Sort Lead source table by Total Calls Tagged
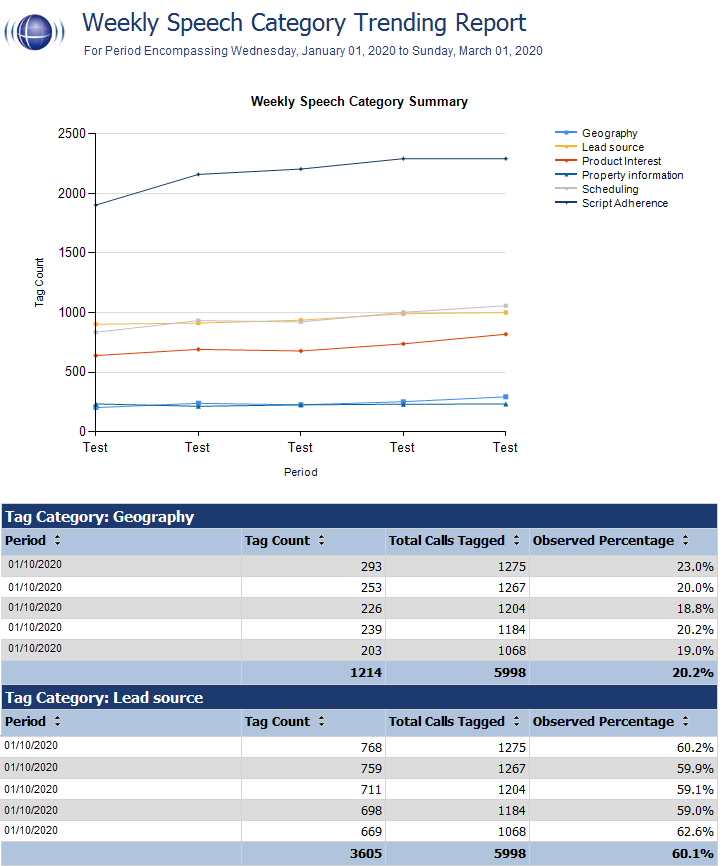Viewport: 725px width, 866px height. coord(516,722)
